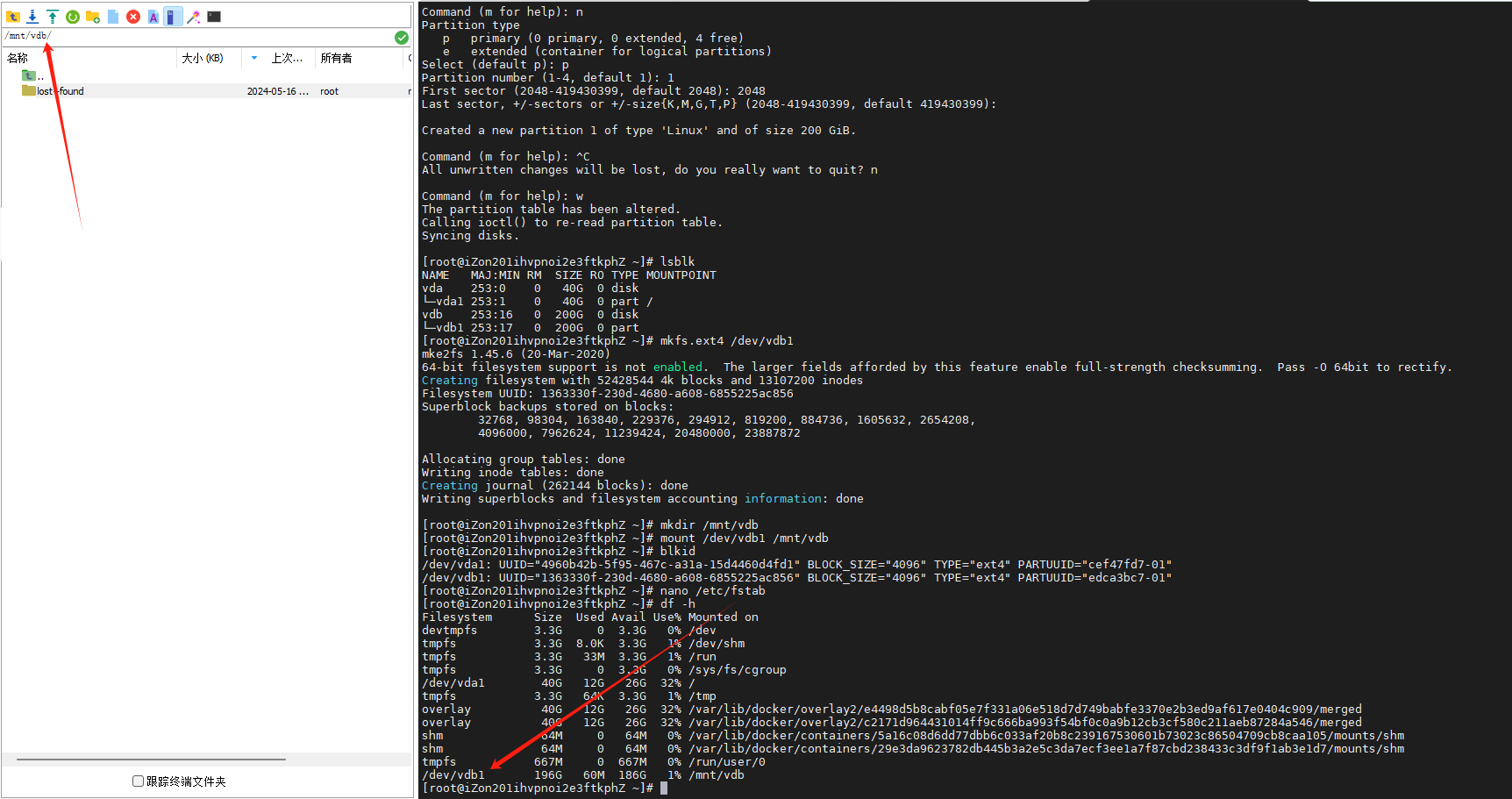Viewport: 1512px width, 799px height.
Task: Sort by 所有者 column header
Action: 336,59
